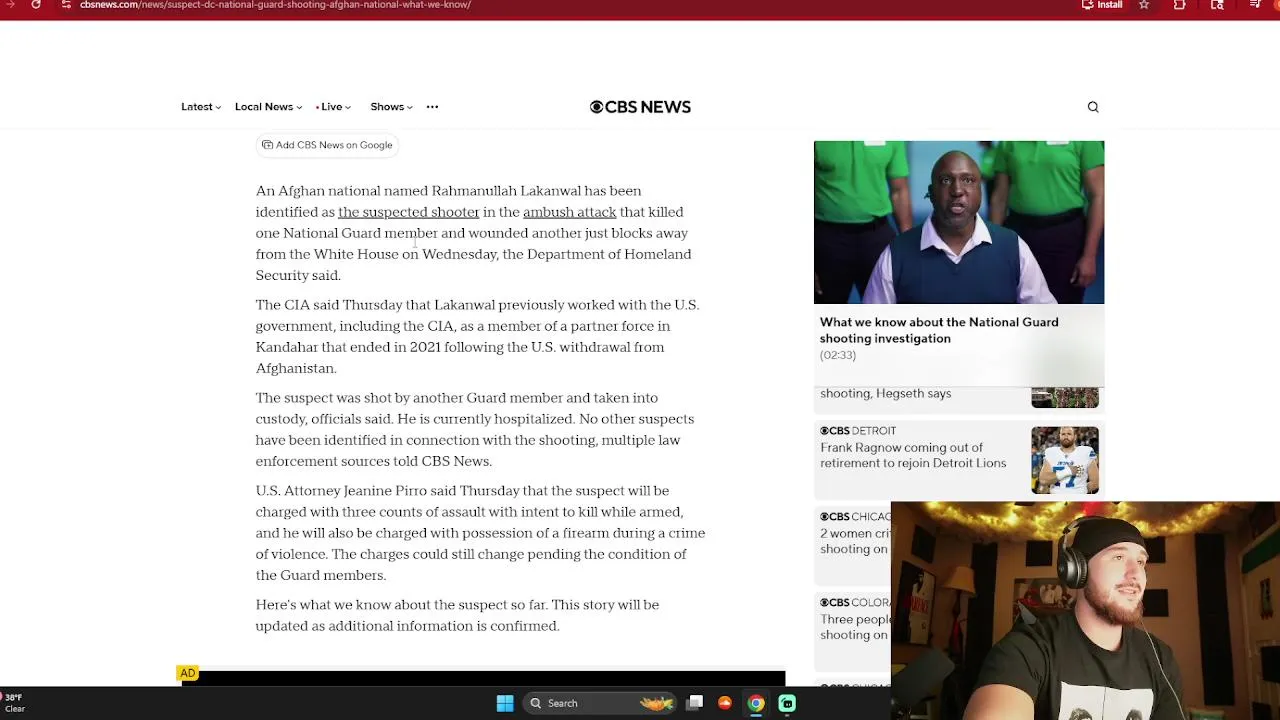Click the site info icon beside URL
This screenshot has width=1280, height=720.
[x=66, y=5]
